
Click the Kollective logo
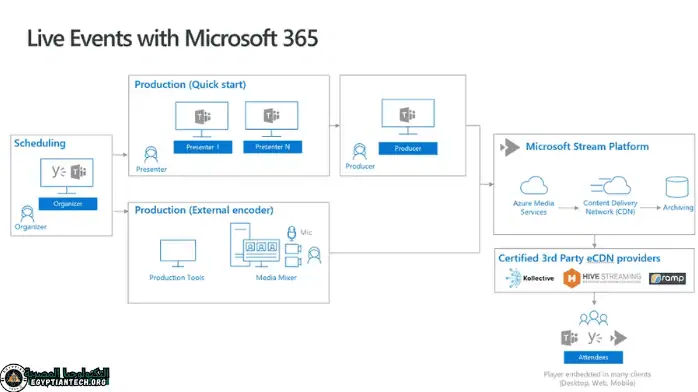click(x=530, y=278)
